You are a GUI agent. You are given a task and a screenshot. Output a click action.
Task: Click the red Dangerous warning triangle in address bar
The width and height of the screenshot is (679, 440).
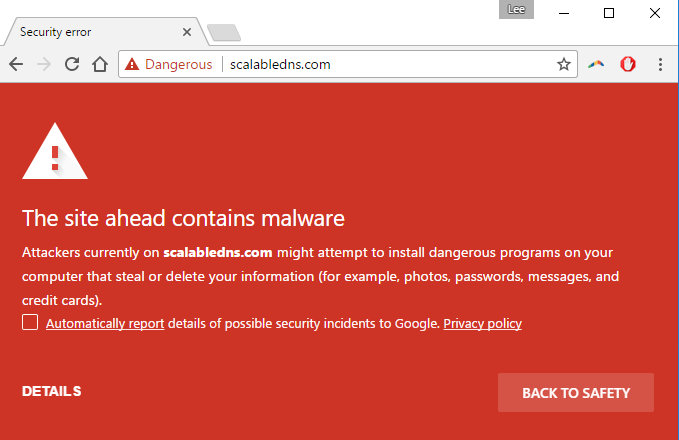click(132, 65)
